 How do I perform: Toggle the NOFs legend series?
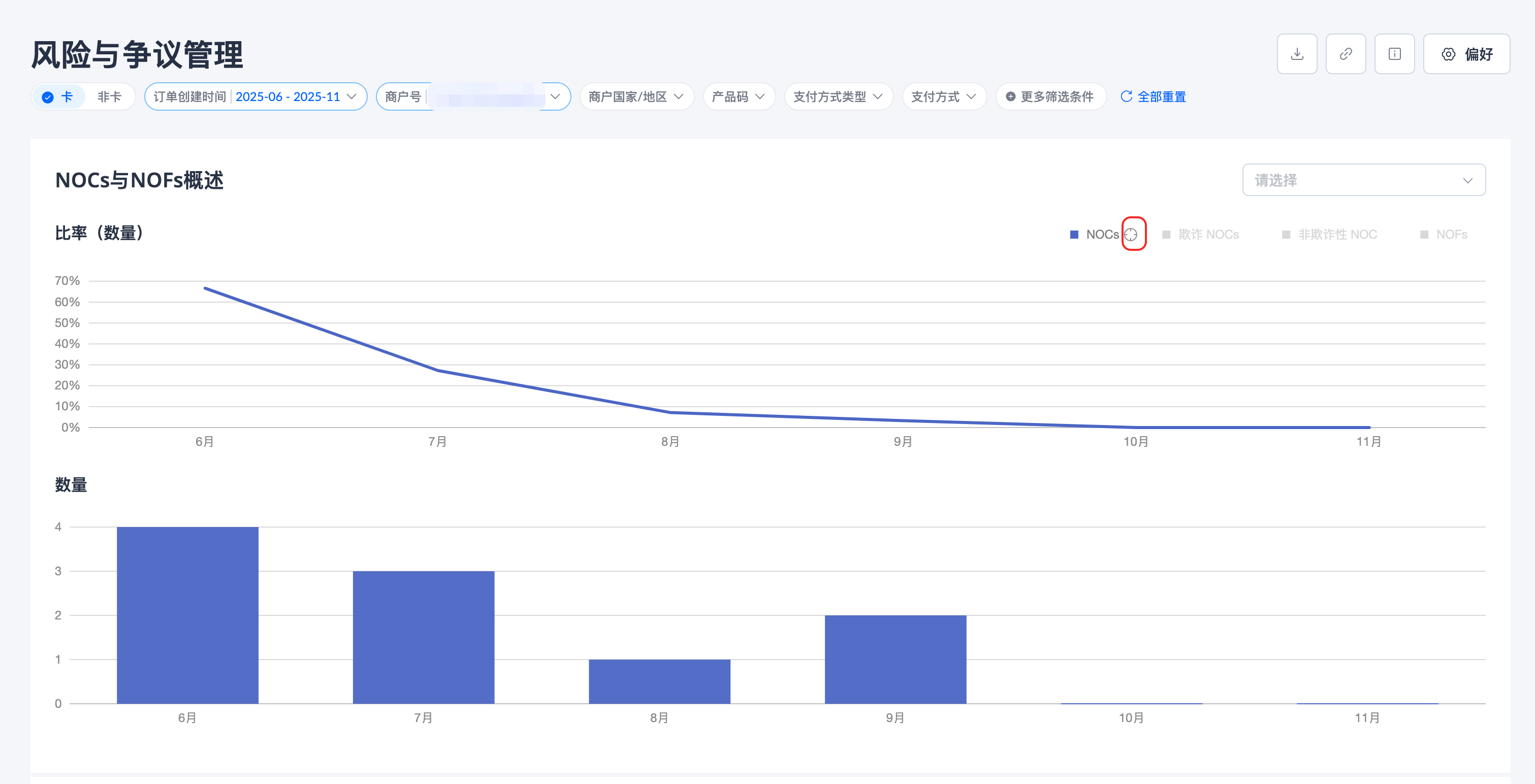1451,234
